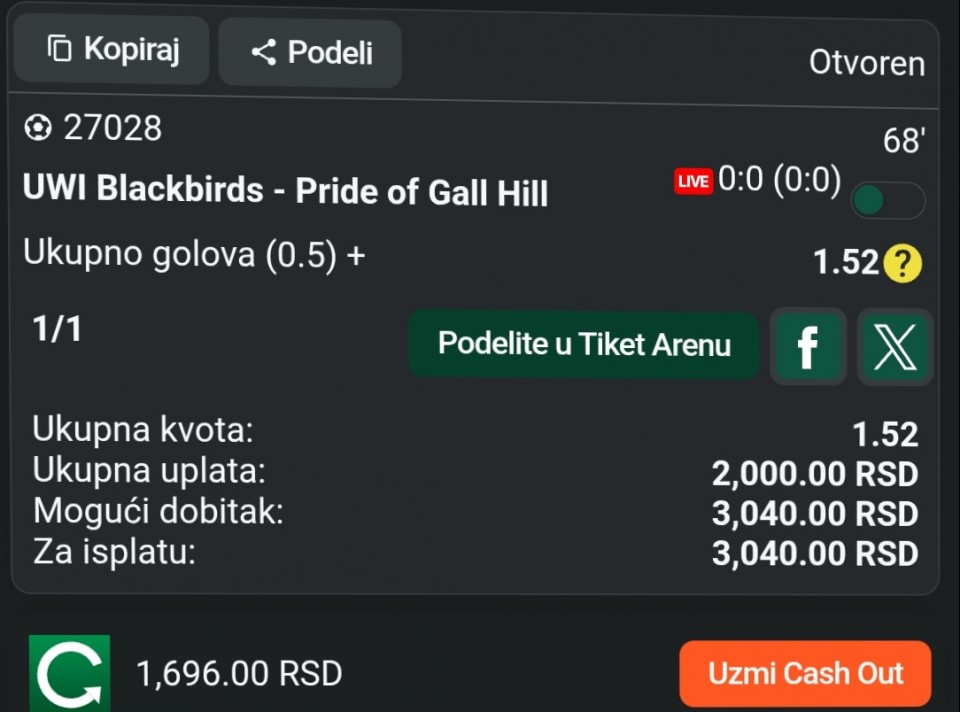Share ticket on X

[894, 347]
